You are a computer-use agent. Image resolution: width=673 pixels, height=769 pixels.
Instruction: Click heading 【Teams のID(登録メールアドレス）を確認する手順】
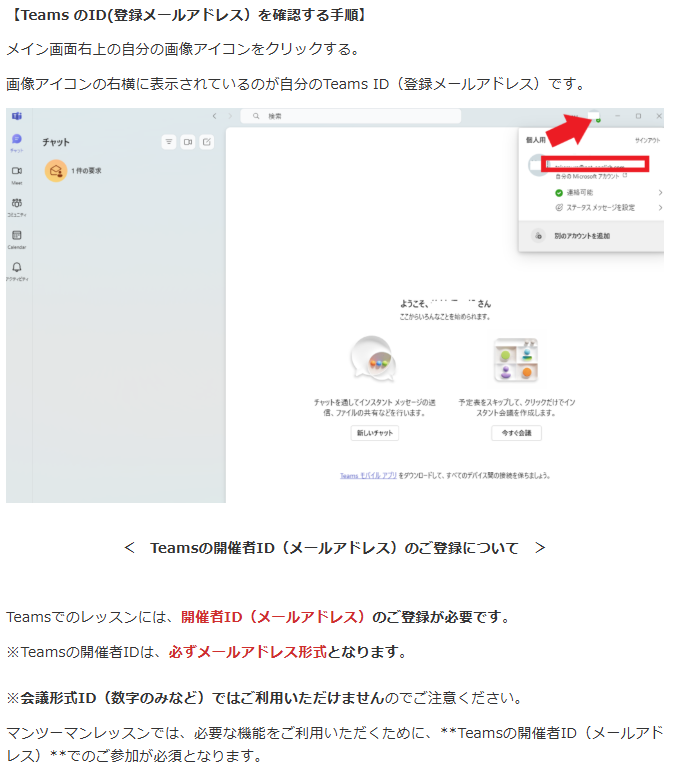coord(187,15)
